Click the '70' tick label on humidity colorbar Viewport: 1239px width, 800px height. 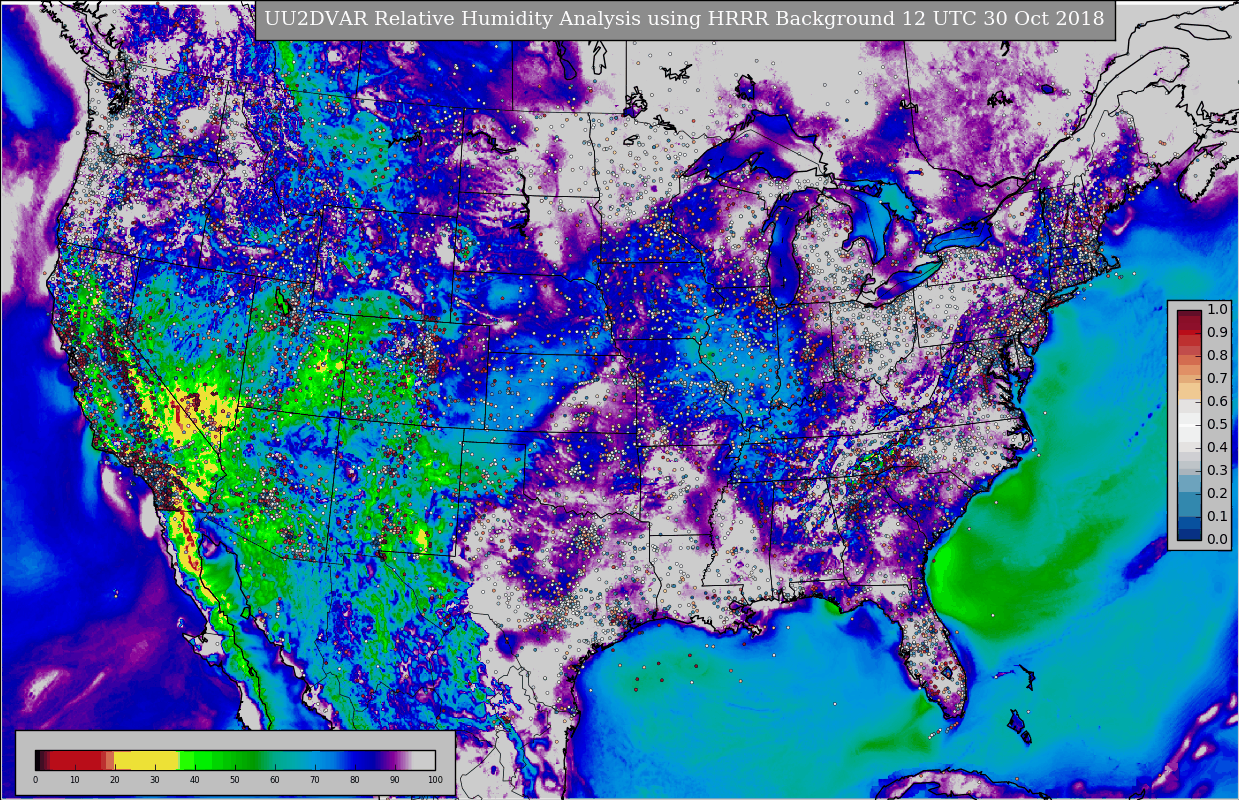tap(315, 780)
